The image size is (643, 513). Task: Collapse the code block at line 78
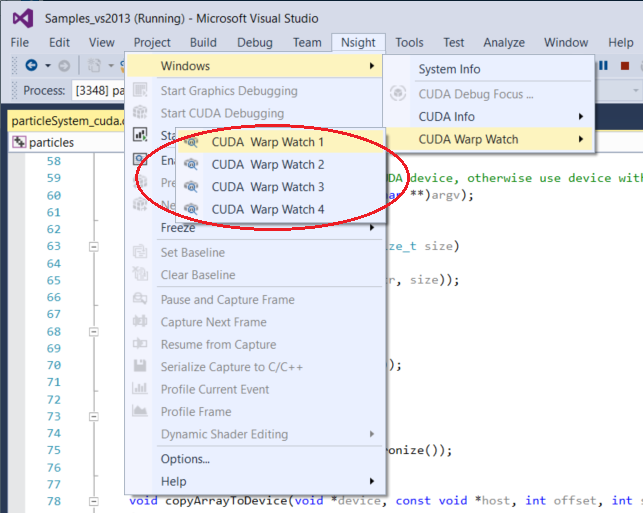point(94,502)
